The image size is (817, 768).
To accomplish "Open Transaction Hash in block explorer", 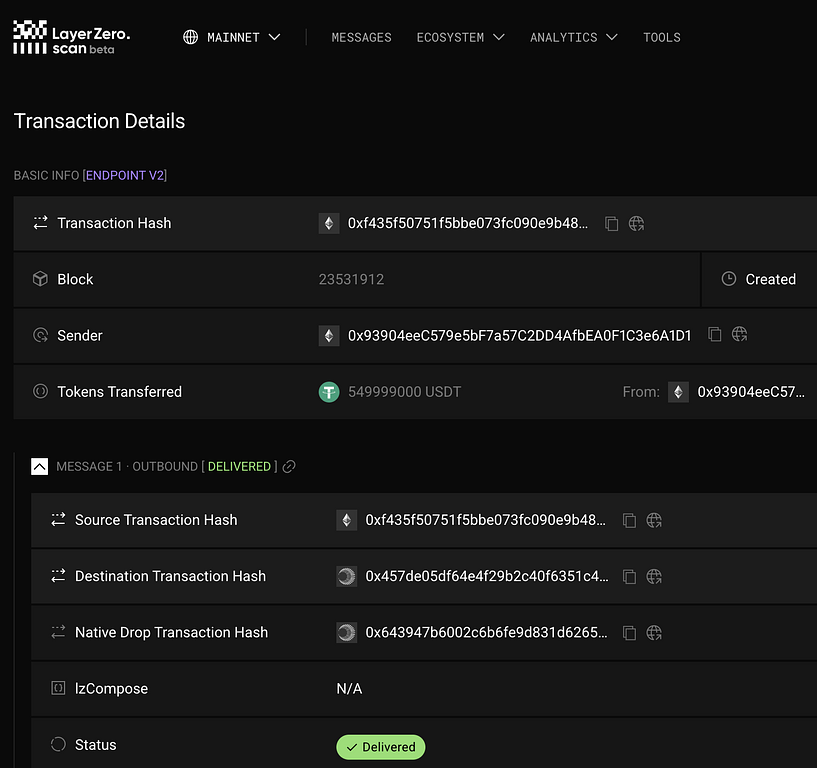I will point(637,224).
